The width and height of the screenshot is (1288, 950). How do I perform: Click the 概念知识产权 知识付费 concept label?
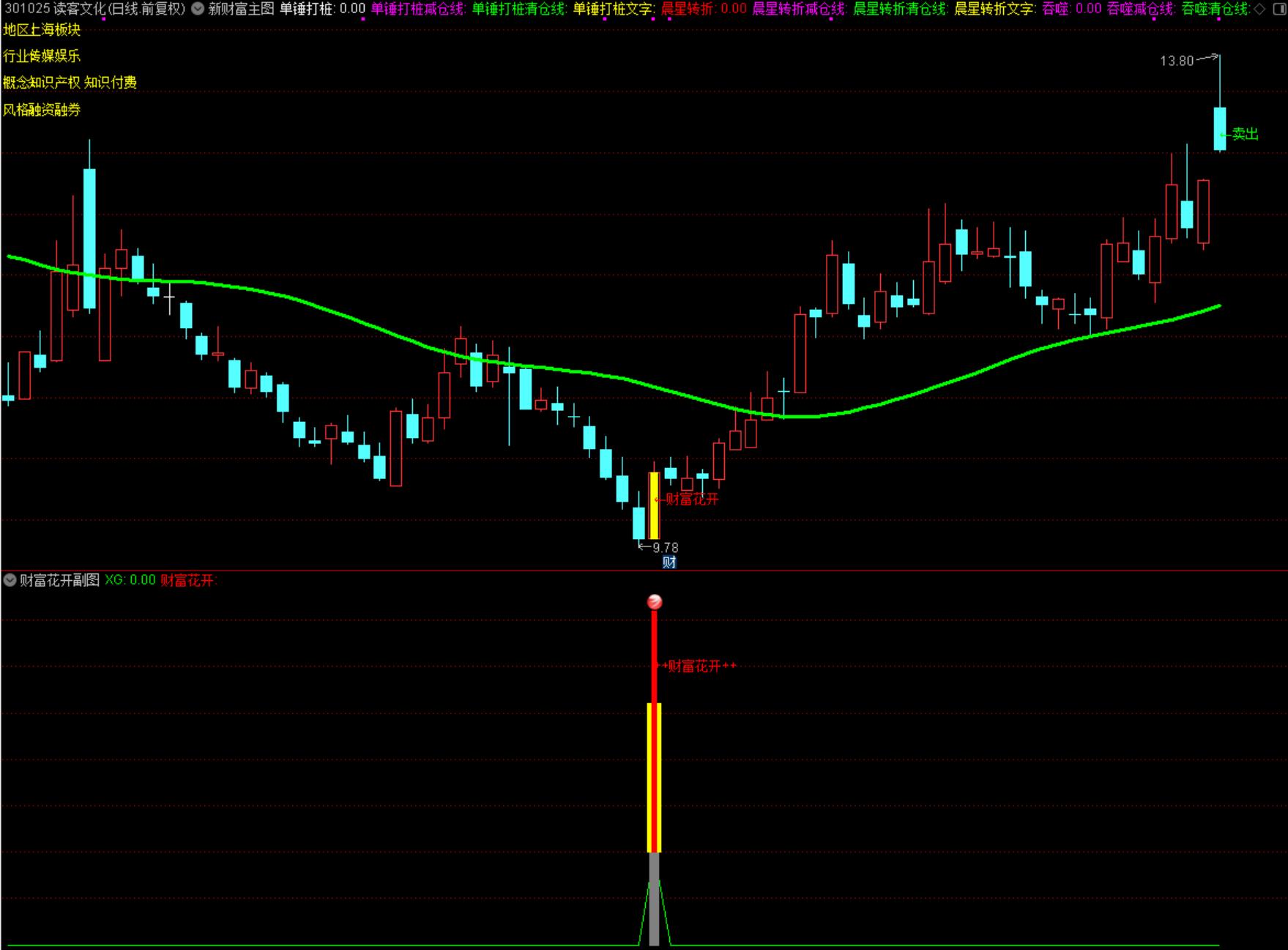point(70,83)
